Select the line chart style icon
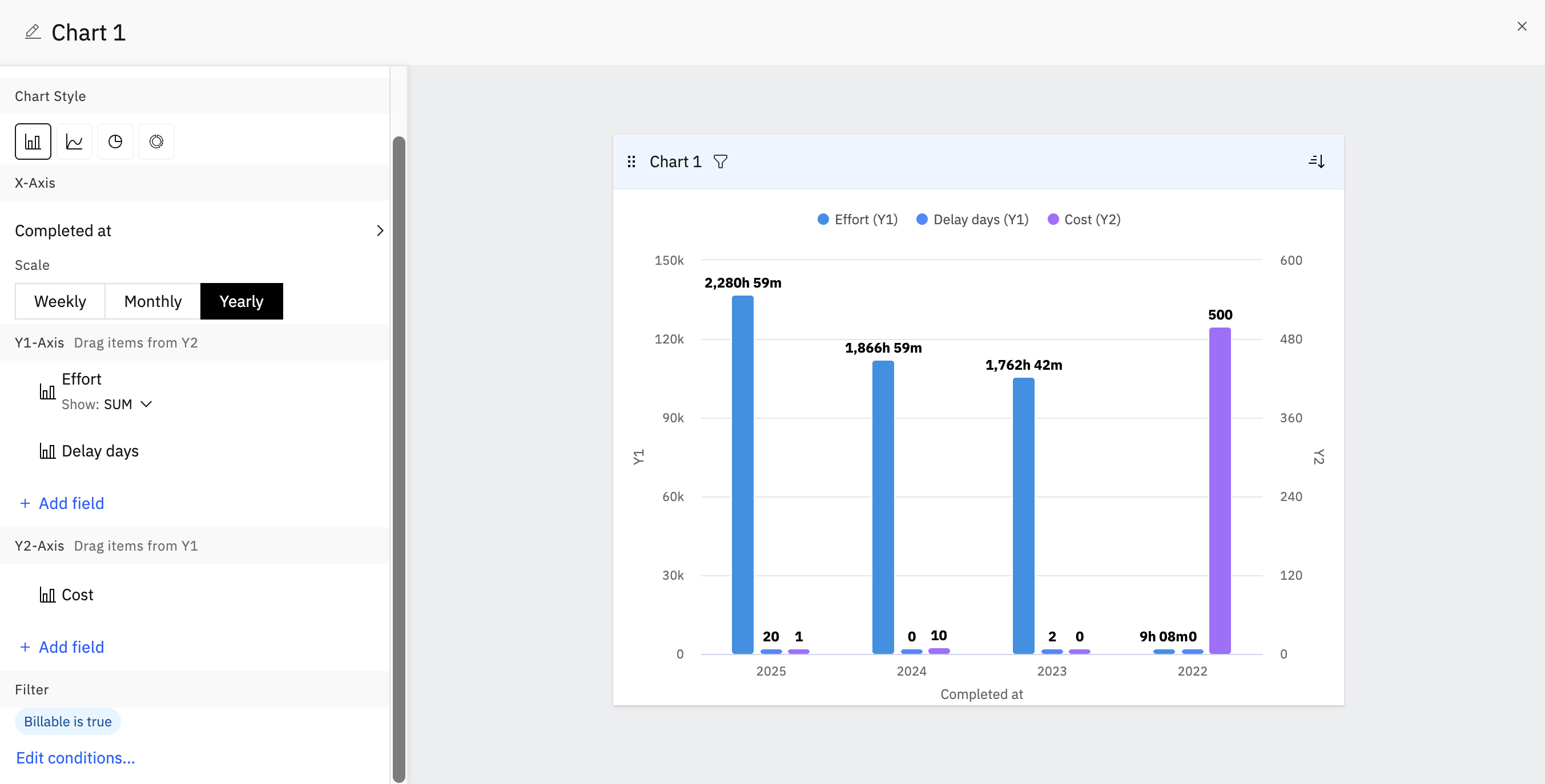 tap(74, 142)
